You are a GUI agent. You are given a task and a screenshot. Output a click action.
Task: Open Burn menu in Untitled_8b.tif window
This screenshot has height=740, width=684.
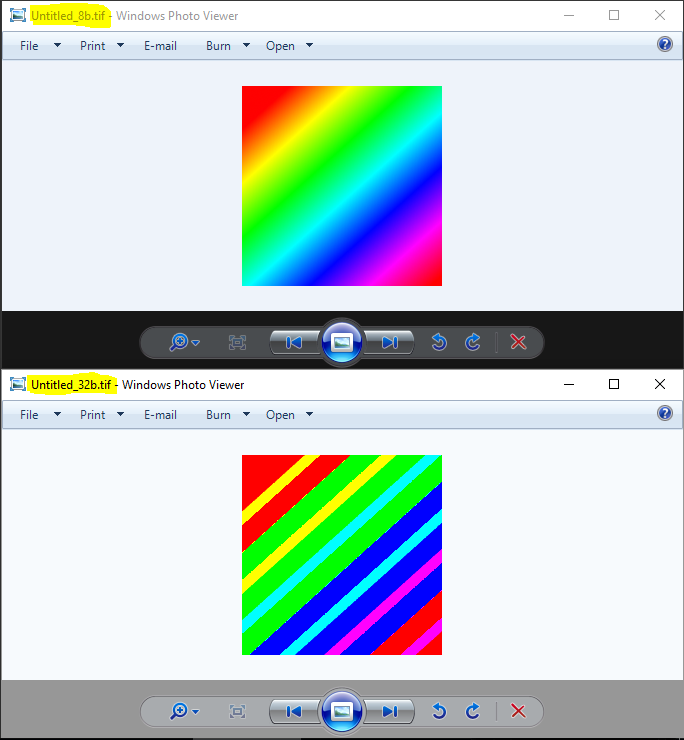219,46
